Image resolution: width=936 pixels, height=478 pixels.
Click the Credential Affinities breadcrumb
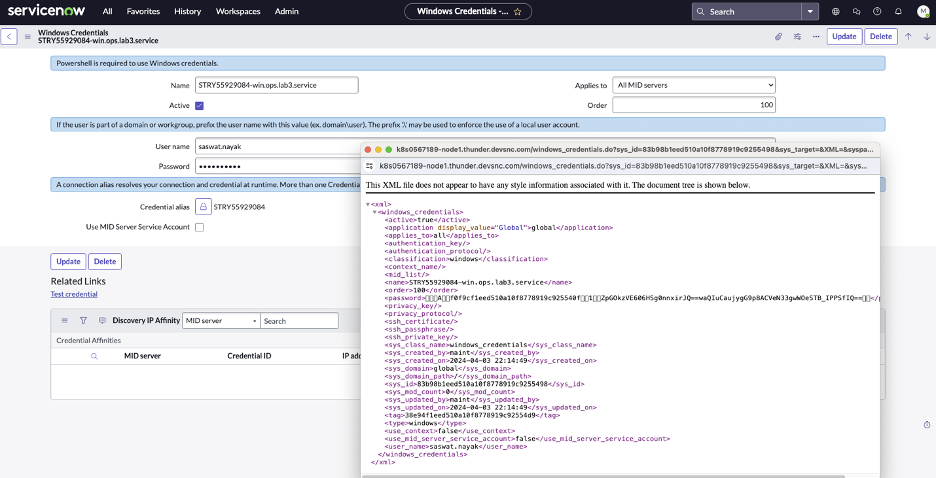(88, 340)
